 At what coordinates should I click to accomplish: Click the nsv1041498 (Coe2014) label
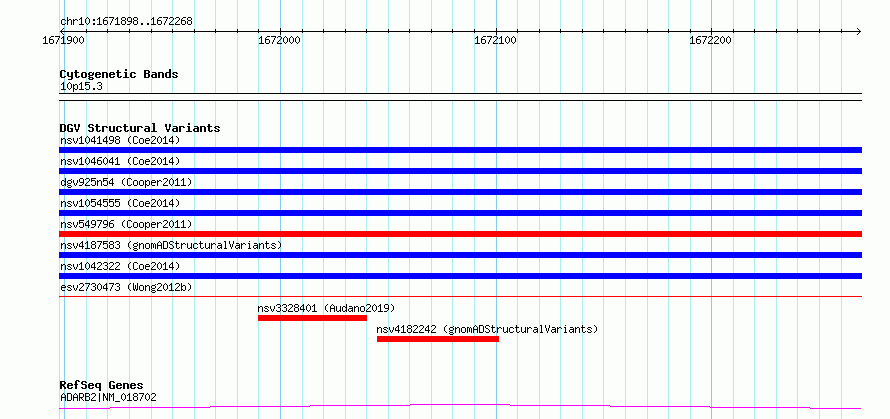(120, 140)
